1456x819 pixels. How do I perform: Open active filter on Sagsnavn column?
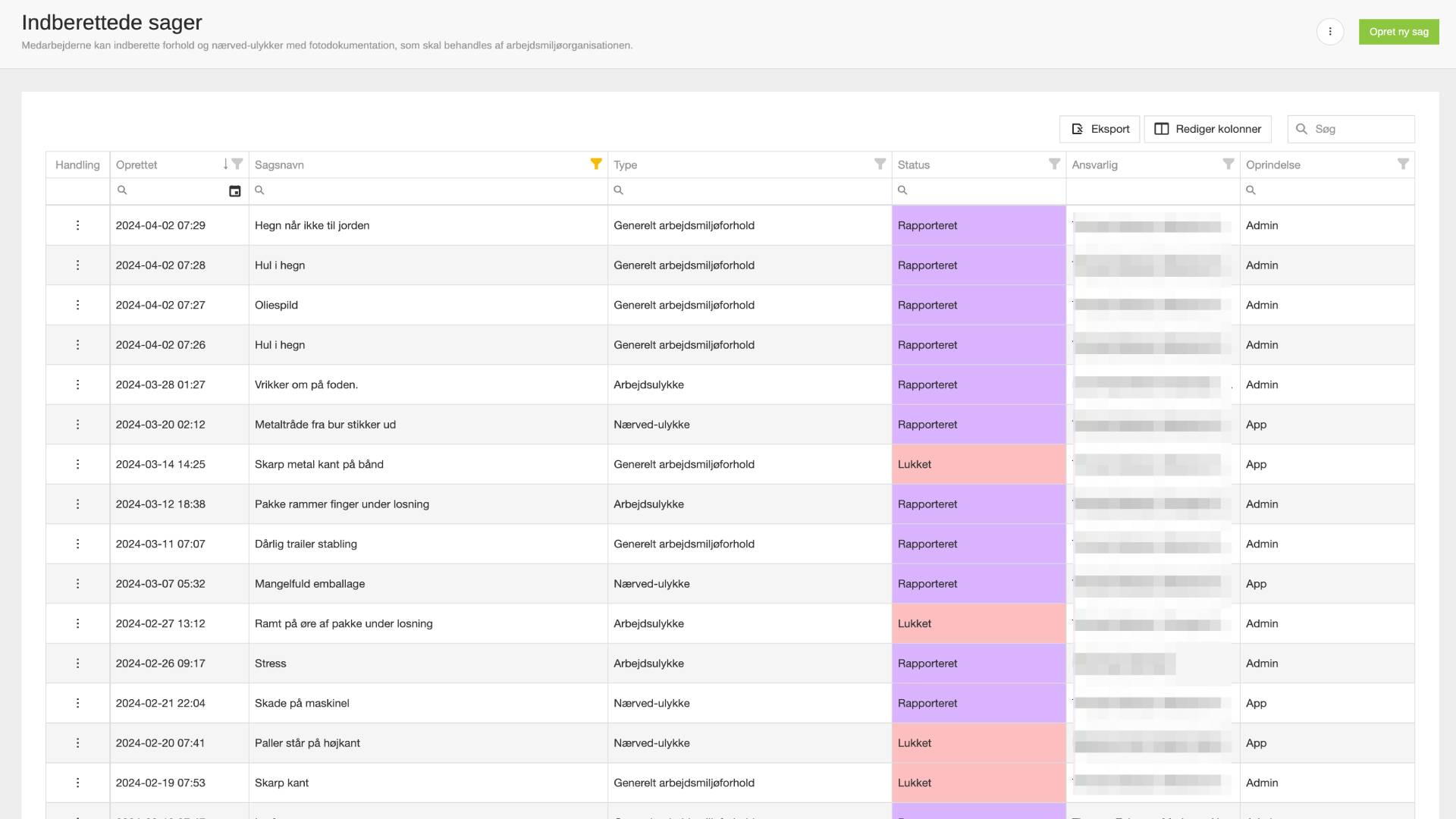pos(596,164)
